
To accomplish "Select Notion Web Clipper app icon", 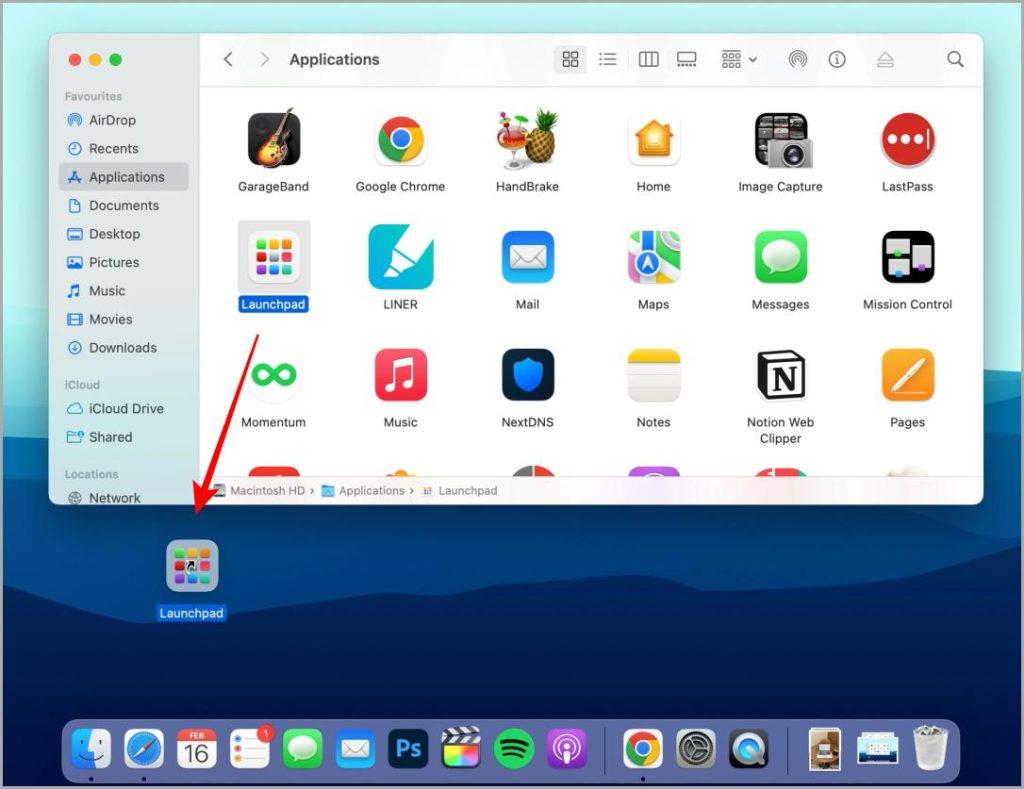I will pyautogui.click(x=782, y=375).
